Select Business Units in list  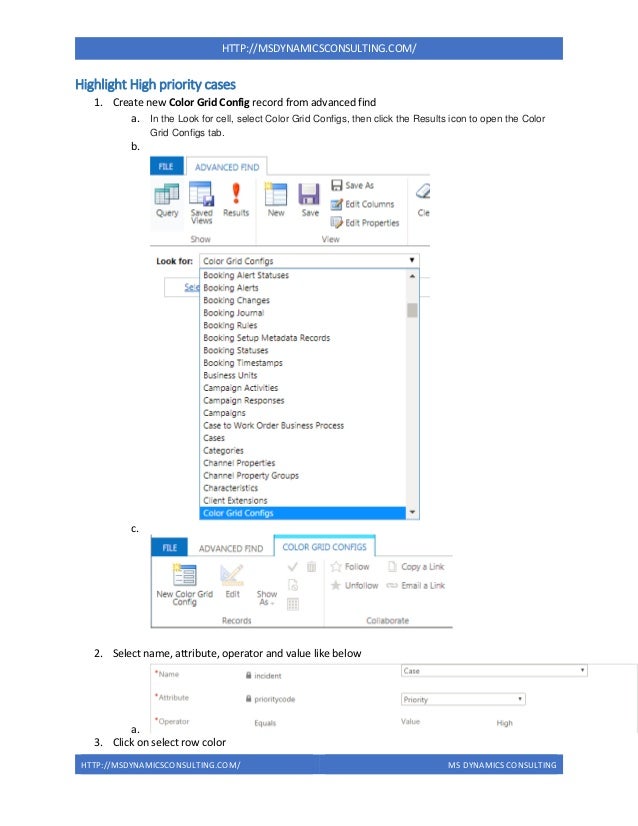[x=230, y=375]
